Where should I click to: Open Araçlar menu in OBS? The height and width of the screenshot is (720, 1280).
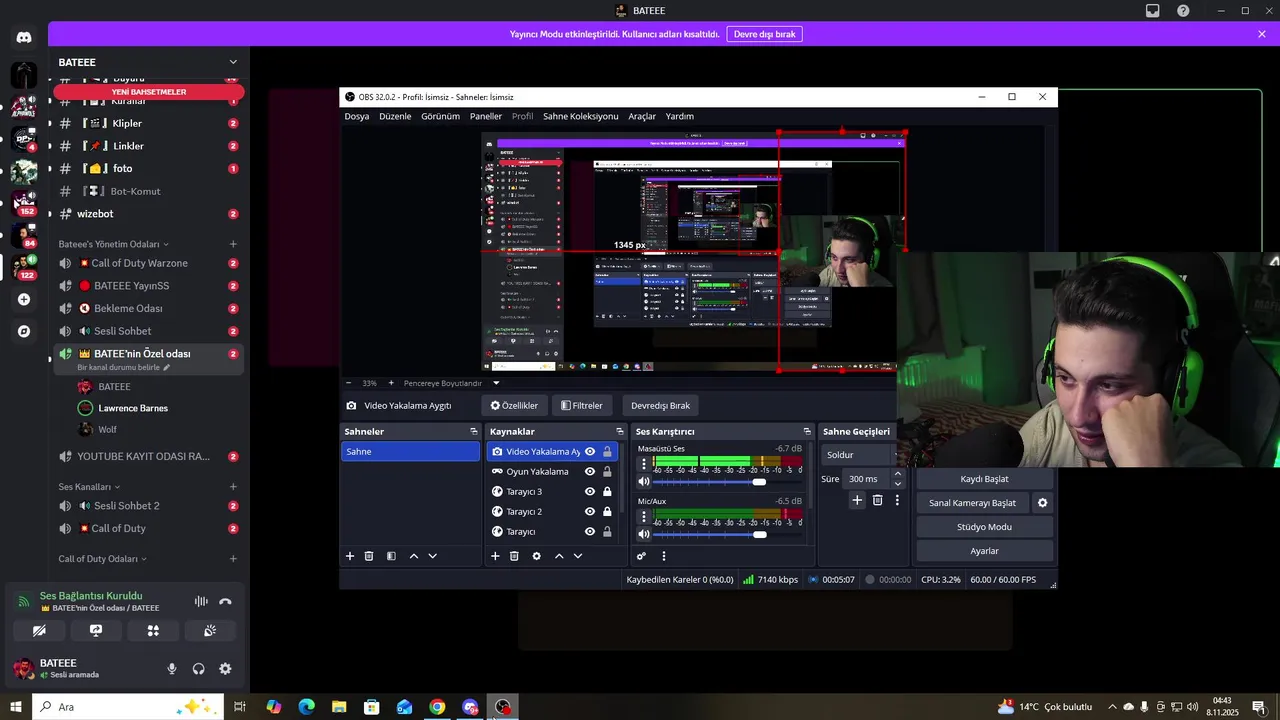642,116
